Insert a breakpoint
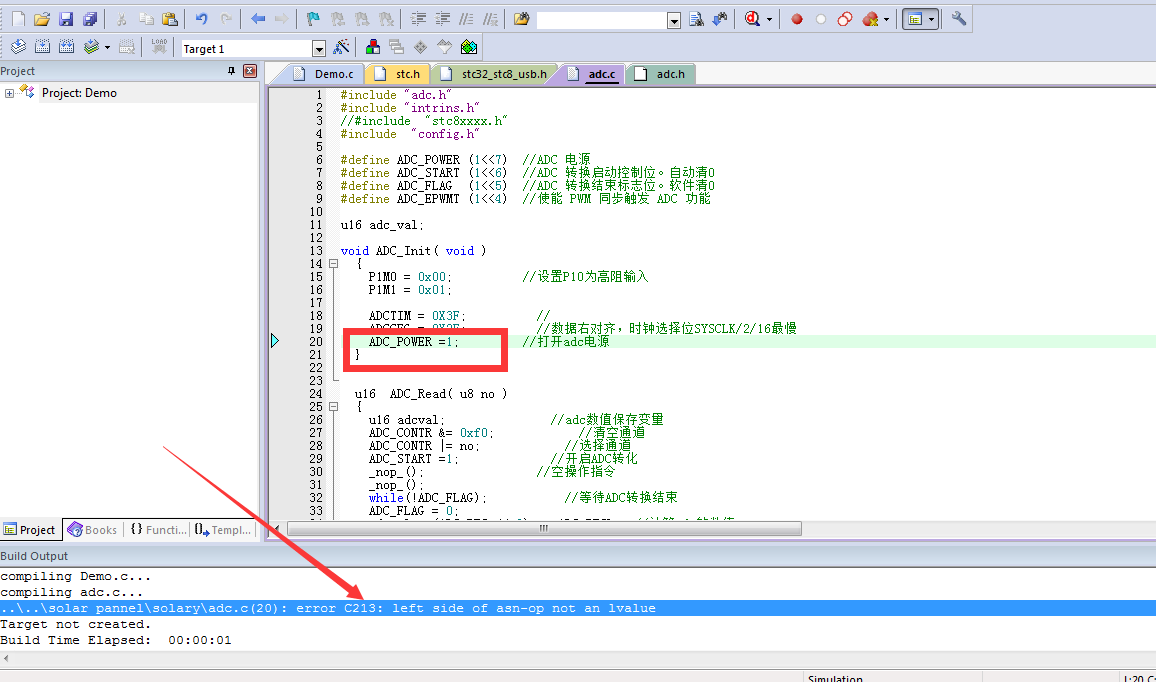The width and height of the screenshot is (1156, 682). tap(797, 19)
